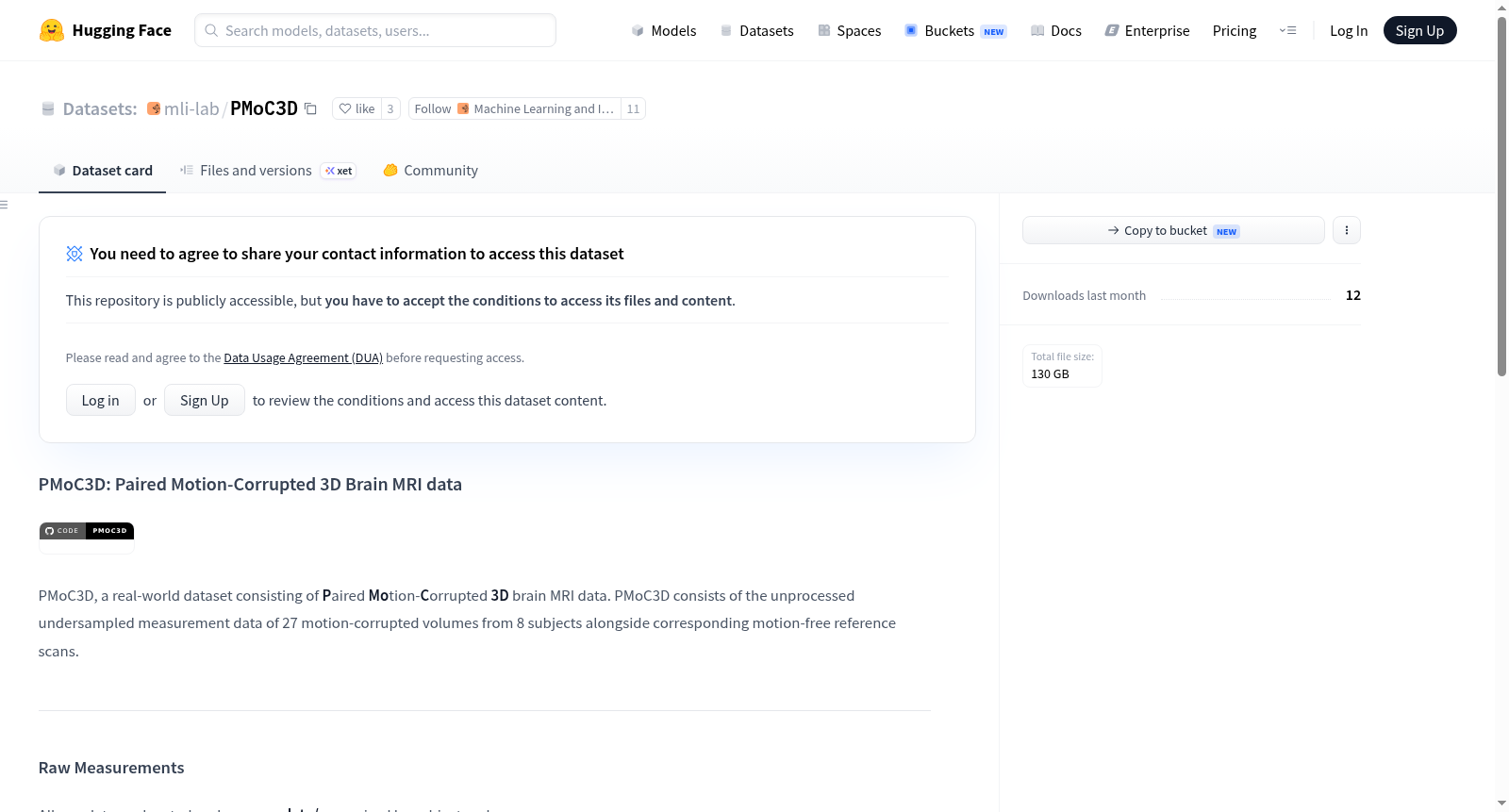Click the Datasets: breadcrumb label
Viewport: 1509px width, 812px height.
click(100, 109)
